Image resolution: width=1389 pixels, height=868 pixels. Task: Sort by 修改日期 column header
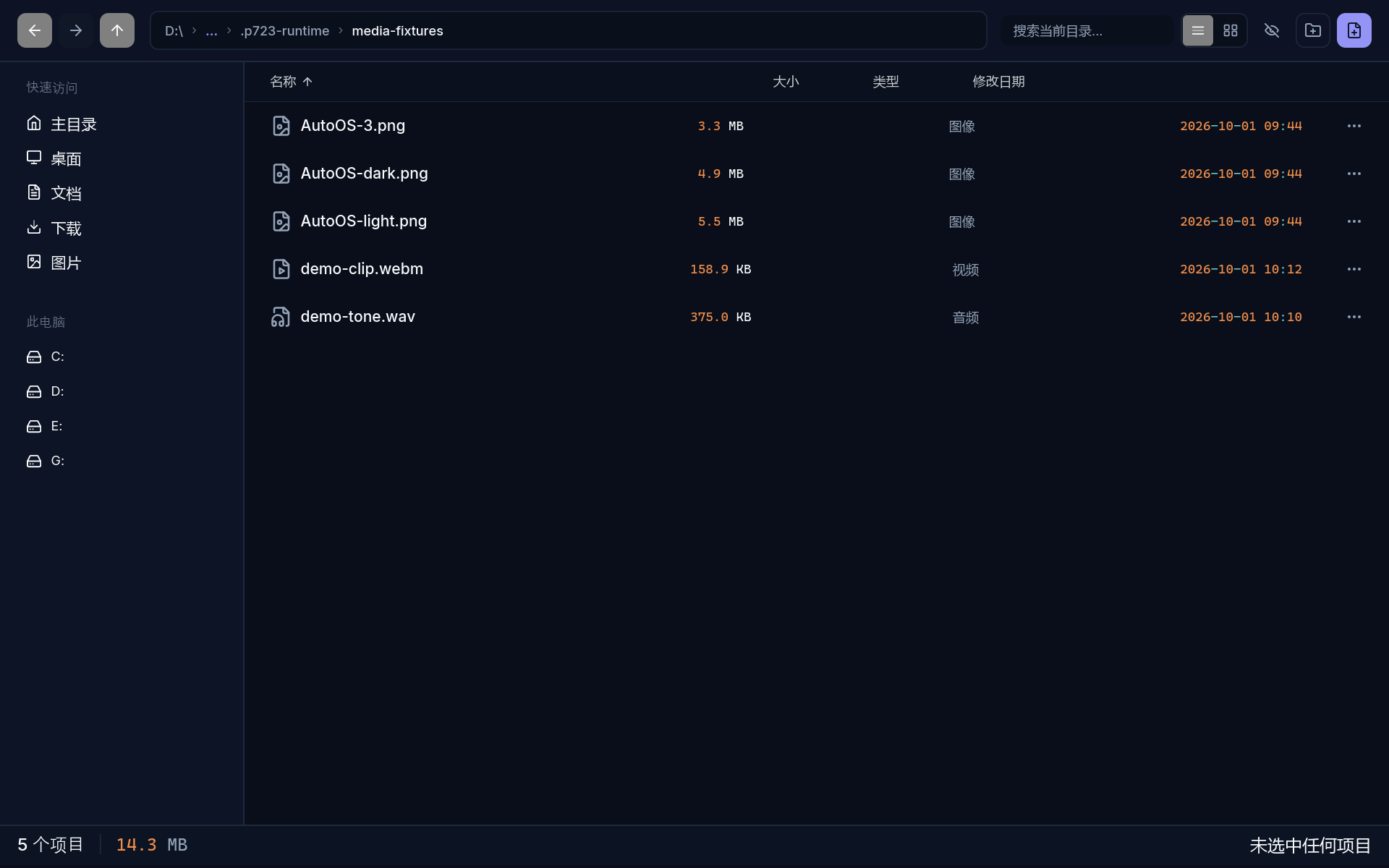pos(998,82)
